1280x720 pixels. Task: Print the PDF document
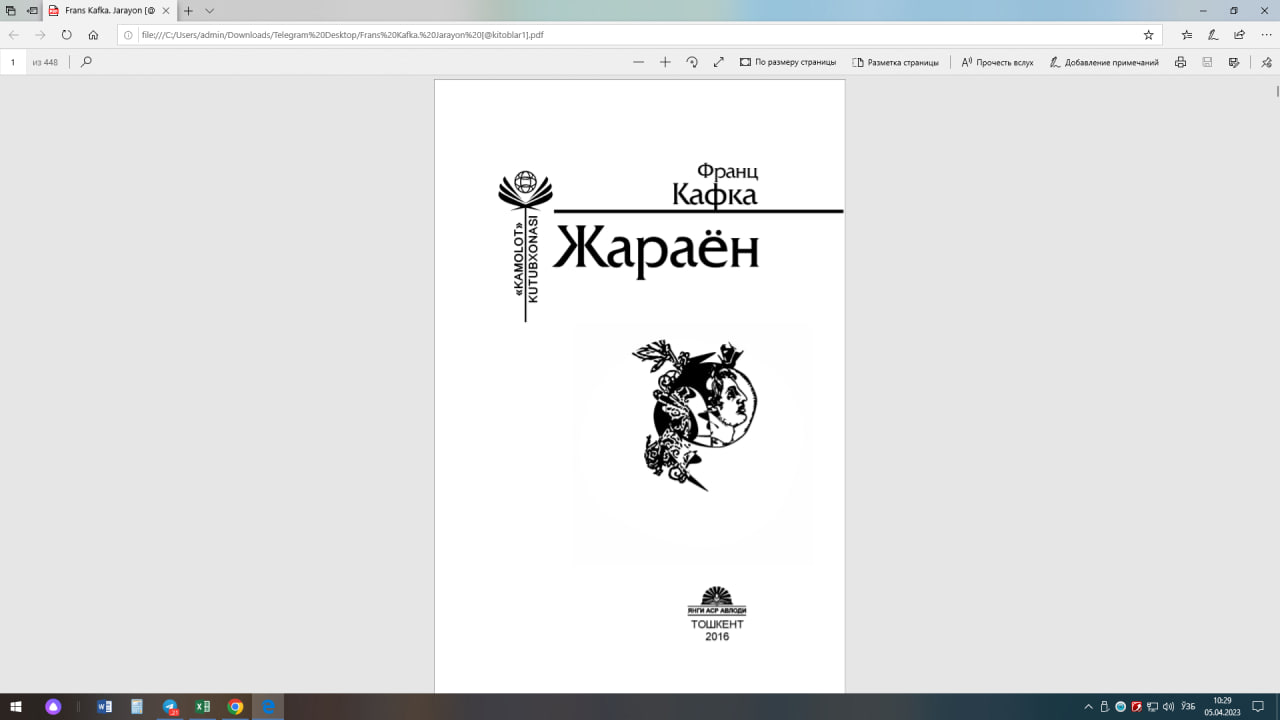point(1180,61)
